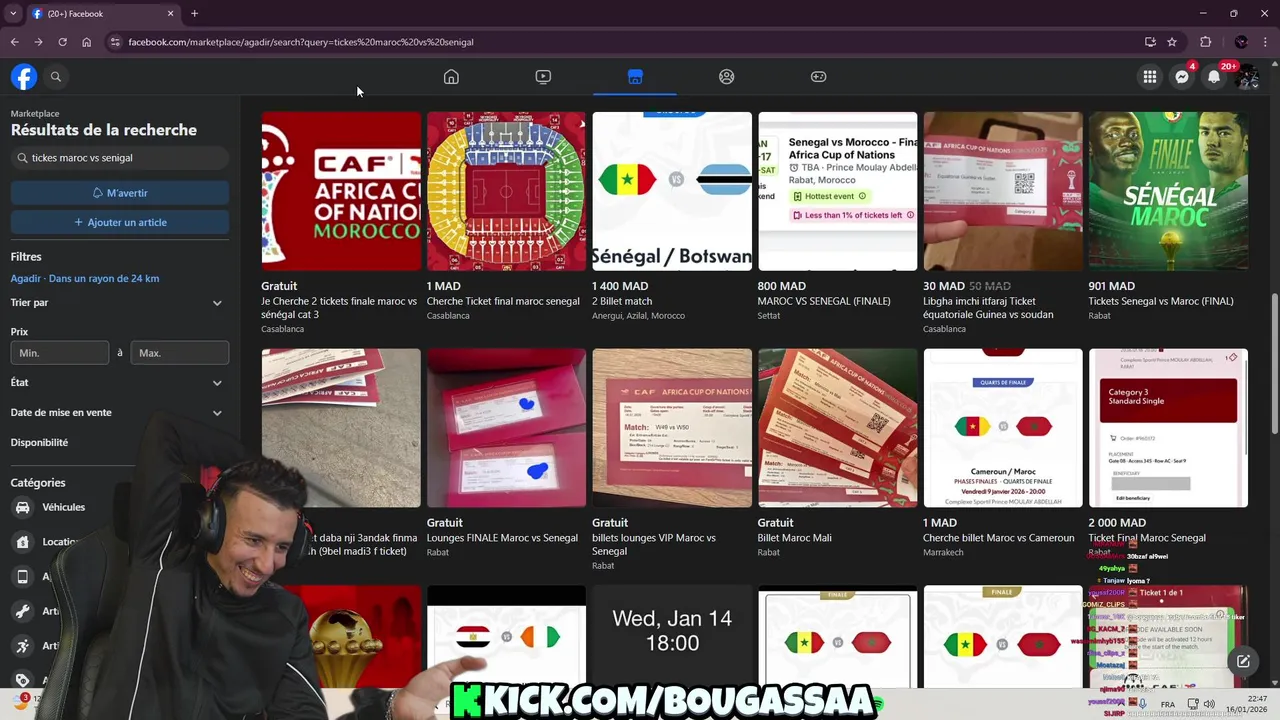Open the Facebook logo home link

pyautogui.click(x=24, y=77)
